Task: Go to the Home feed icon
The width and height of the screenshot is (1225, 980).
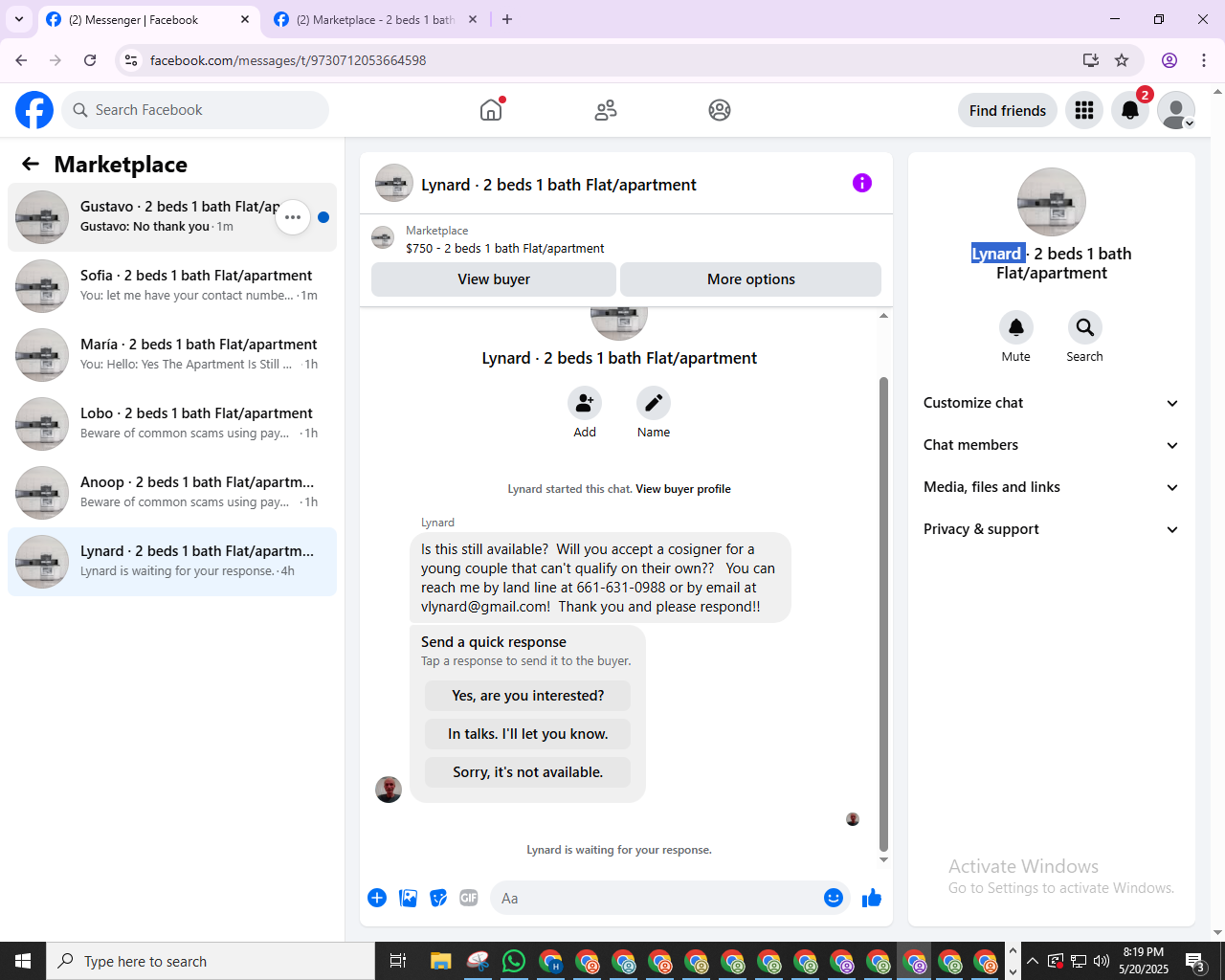Action: [x=491, y=110]
